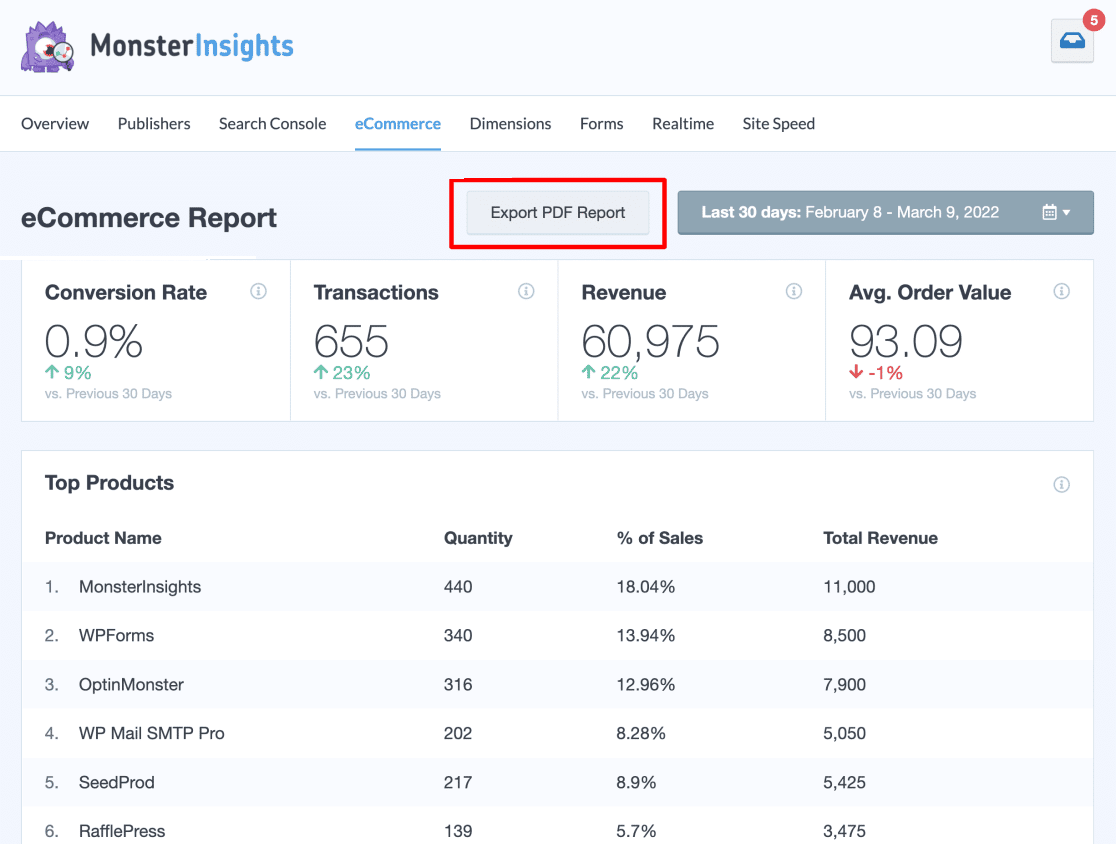Click the 23% transactions increase indicator

point(342,373)
